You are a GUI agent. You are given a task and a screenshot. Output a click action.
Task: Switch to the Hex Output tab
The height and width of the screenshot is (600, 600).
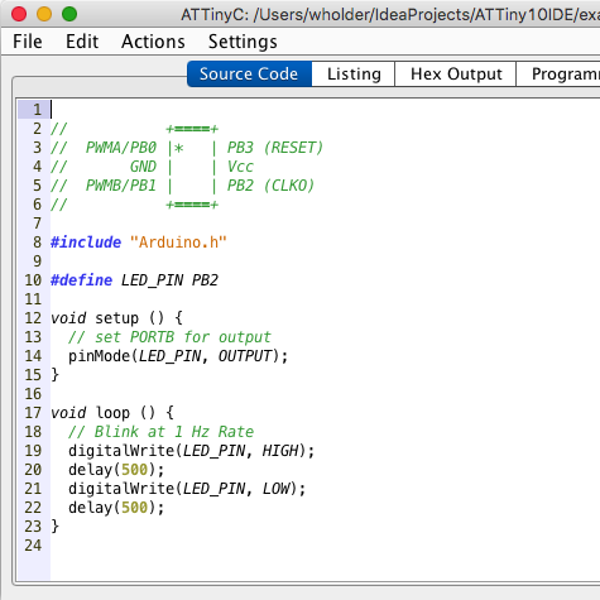tap(456, 74)
